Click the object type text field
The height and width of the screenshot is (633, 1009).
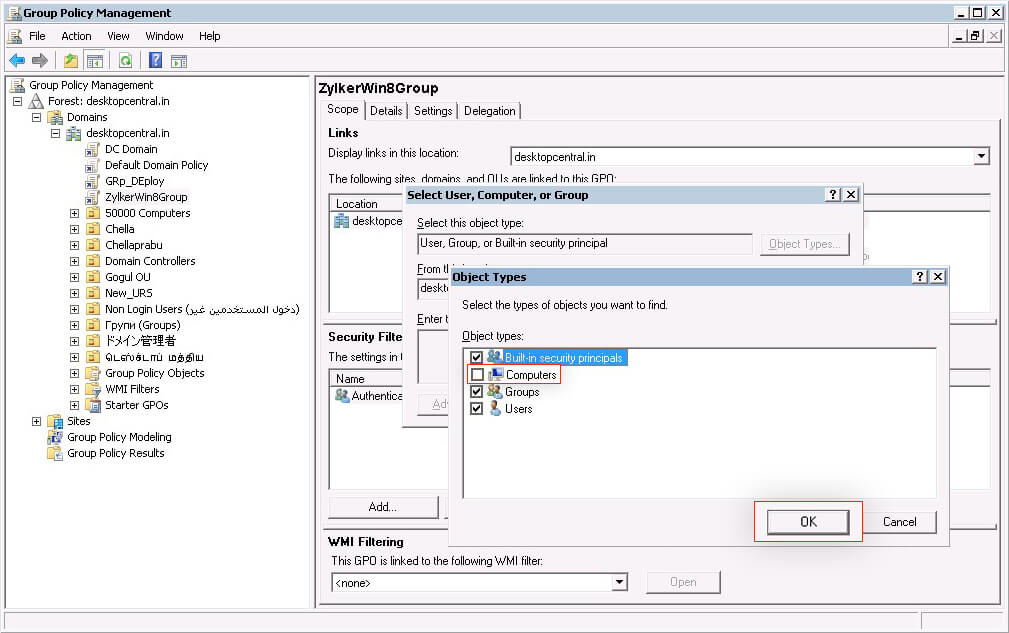tap(584, 243)
